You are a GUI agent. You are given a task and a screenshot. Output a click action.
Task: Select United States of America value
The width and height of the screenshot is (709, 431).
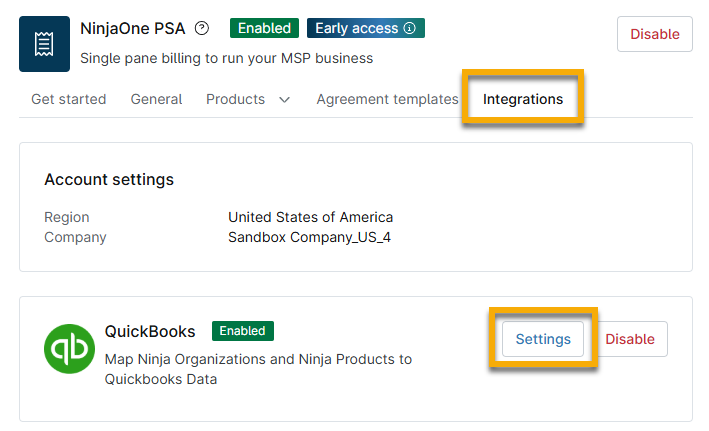coord(311,217)
